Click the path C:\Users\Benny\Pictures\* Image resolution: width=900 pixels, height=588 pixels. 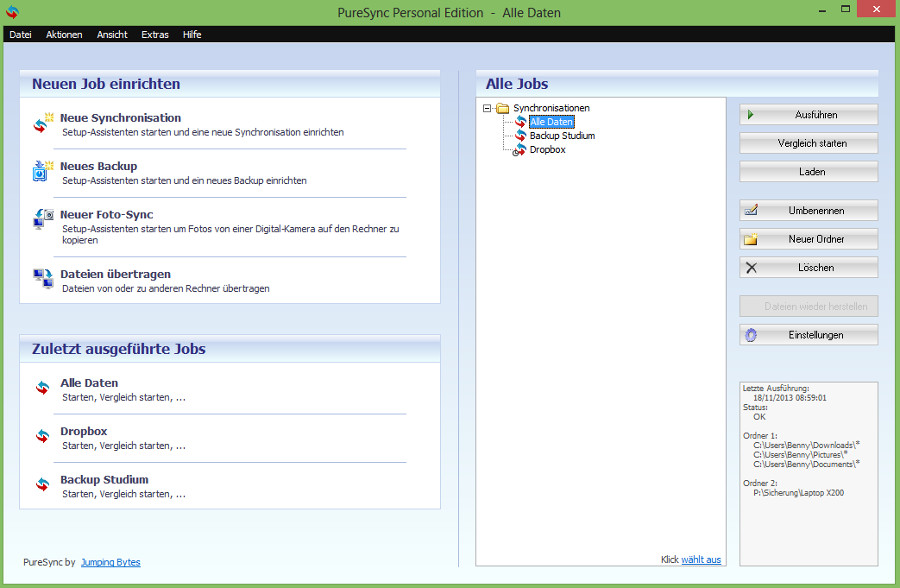point(800,454)
